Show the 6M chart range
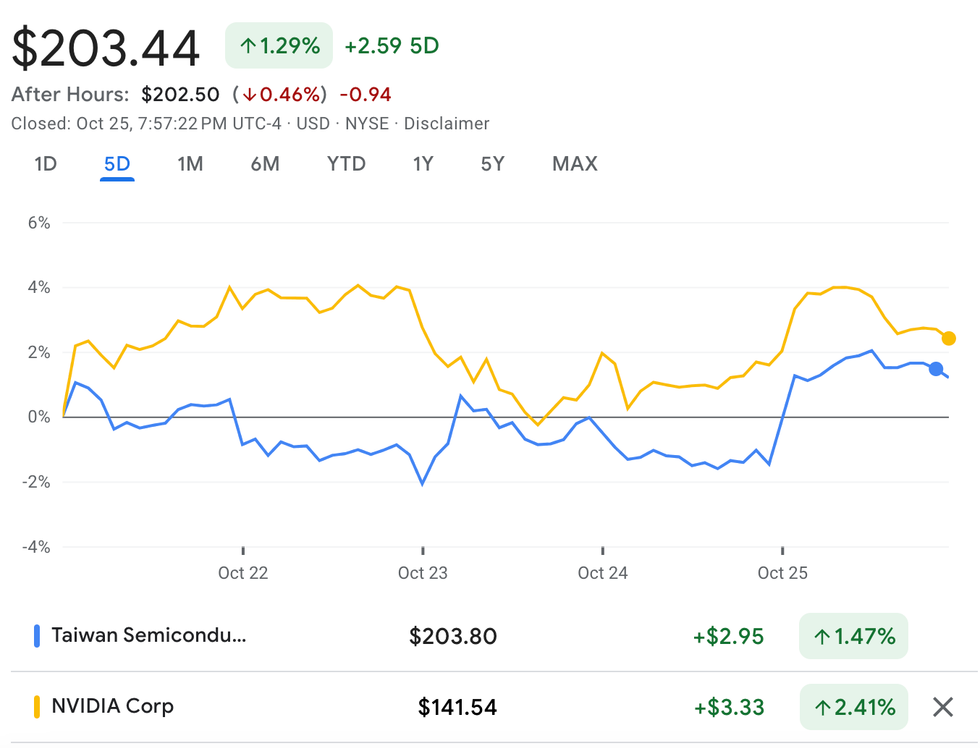Image resolution: width=980 pixels, height=748 pixels. (x=265, y=164)
